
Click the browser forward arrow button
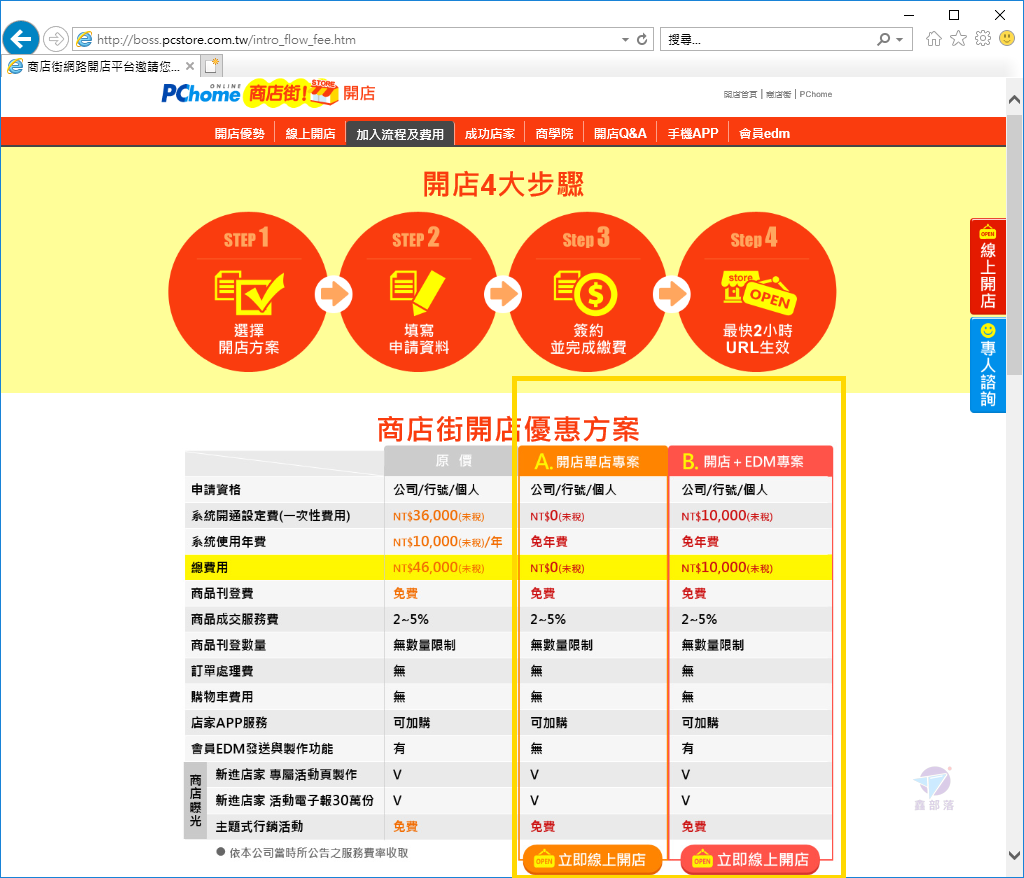(56, 39)
